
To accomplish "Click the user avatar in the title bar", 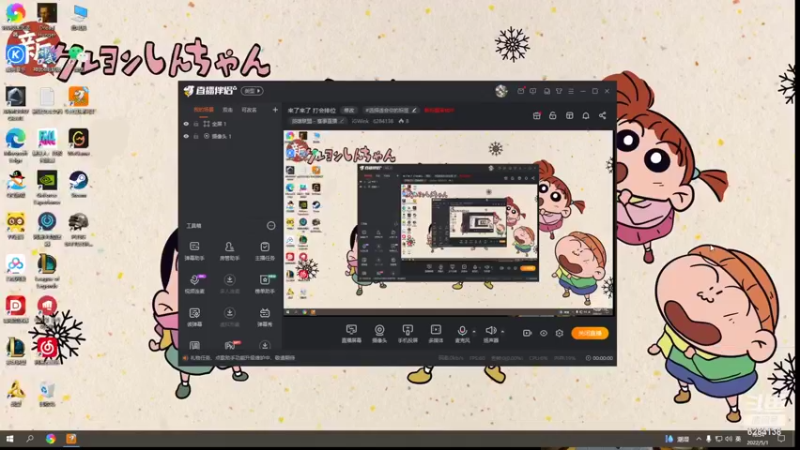I will click(x=501, y=91).
